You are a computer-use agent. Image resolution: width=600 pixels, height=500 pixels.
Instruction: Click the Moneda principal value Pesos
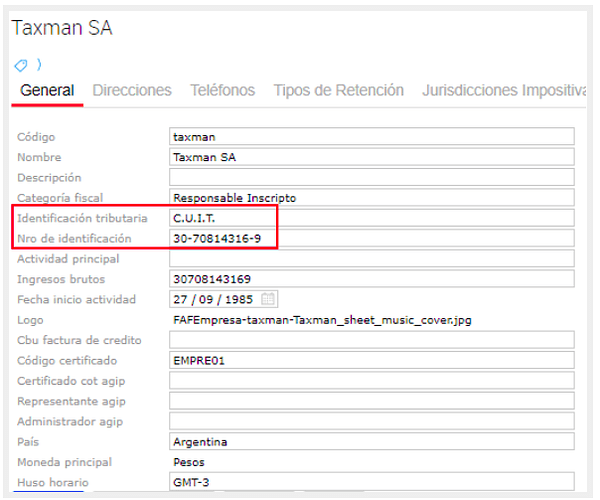(189, 462)
